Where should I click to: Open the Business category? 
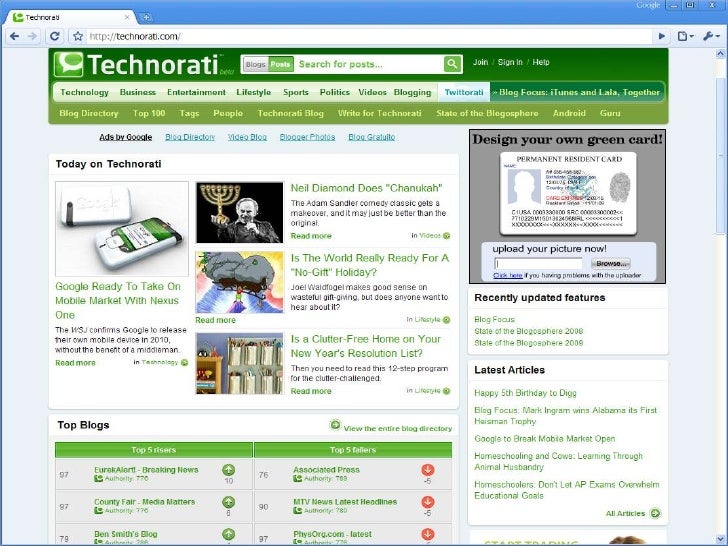137,92
